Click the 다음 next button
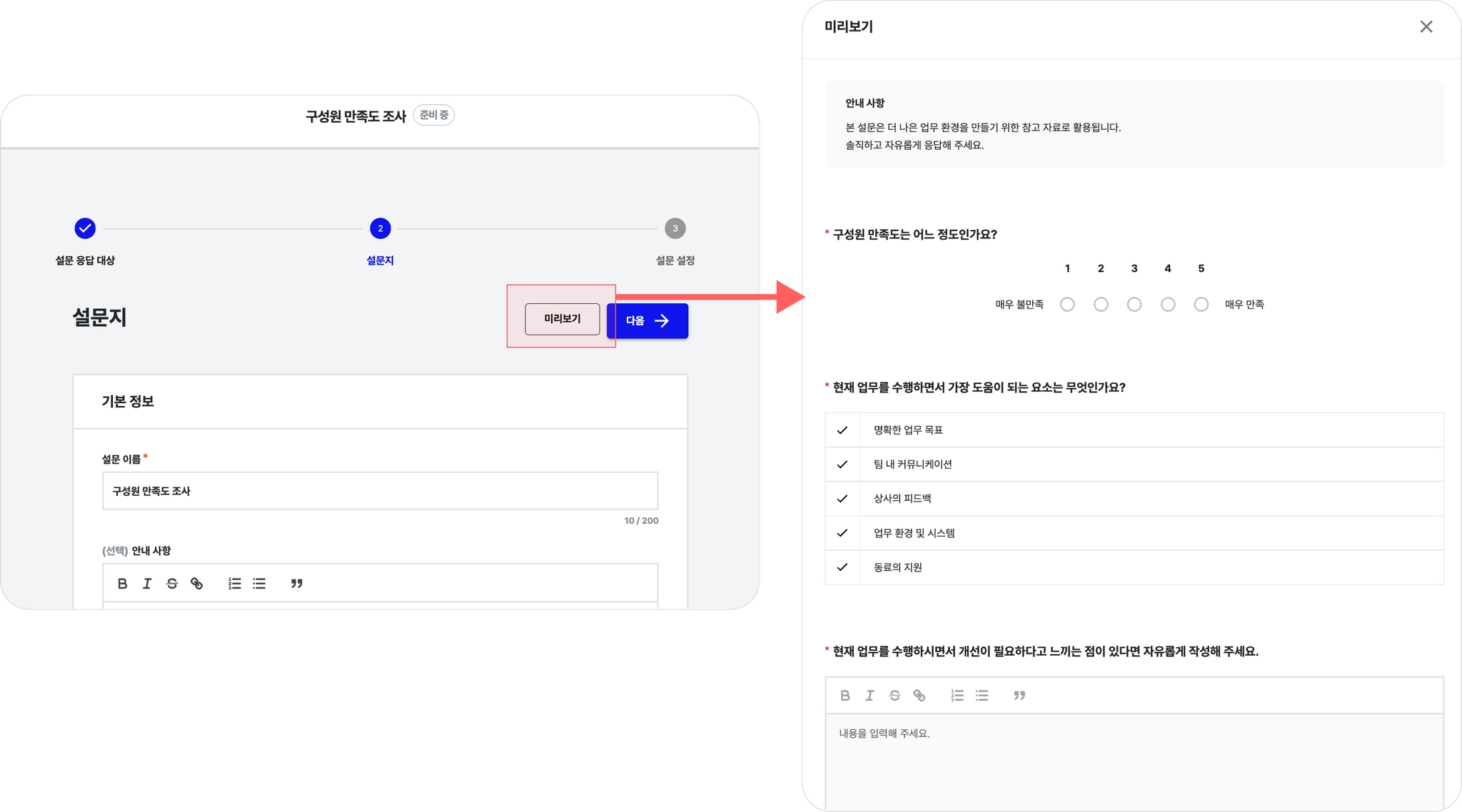The height and width of the screenshot is (812, 1462). [647, 321]
